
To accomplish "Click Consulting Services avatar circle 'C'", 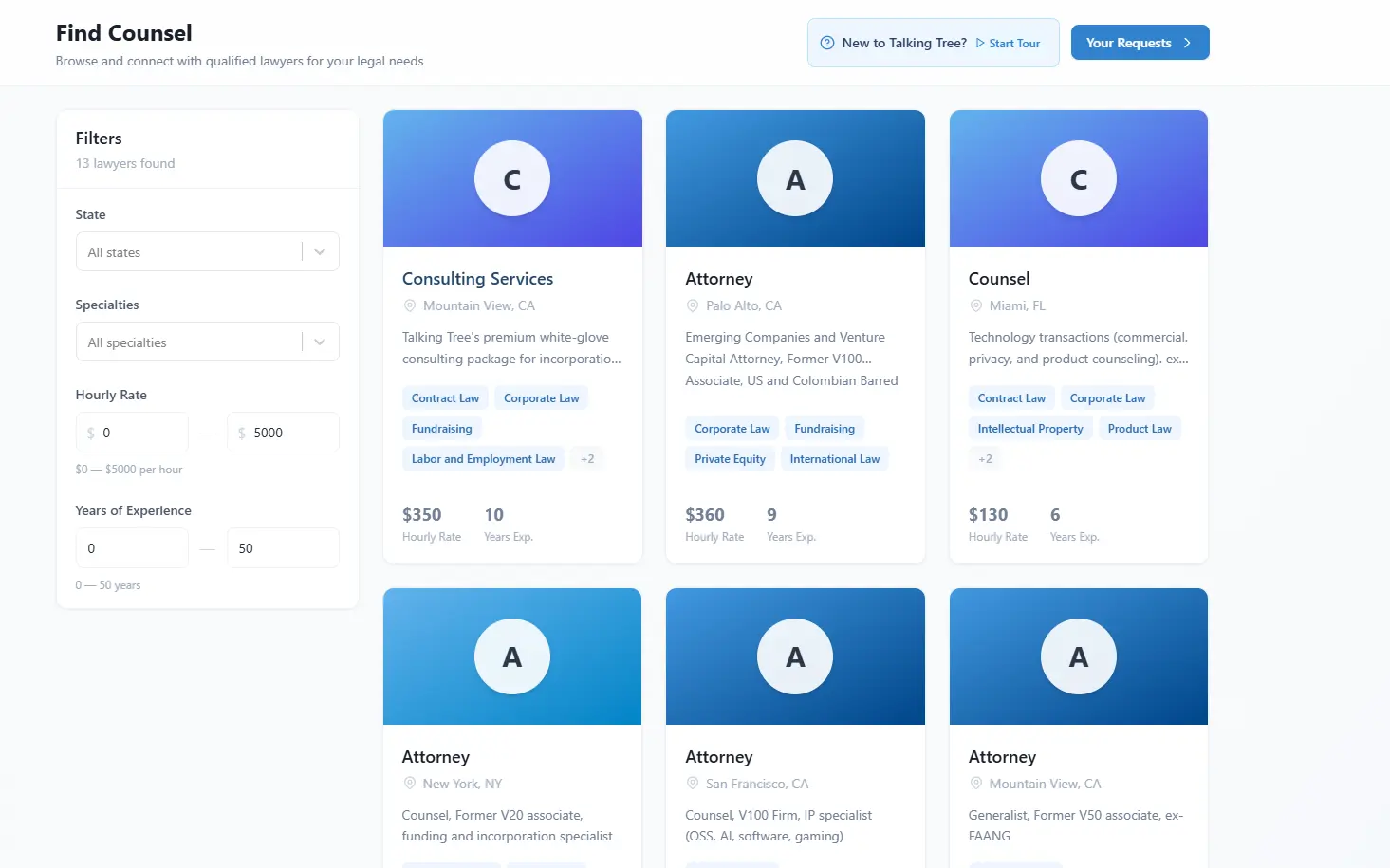I will [x=512, y=179].
